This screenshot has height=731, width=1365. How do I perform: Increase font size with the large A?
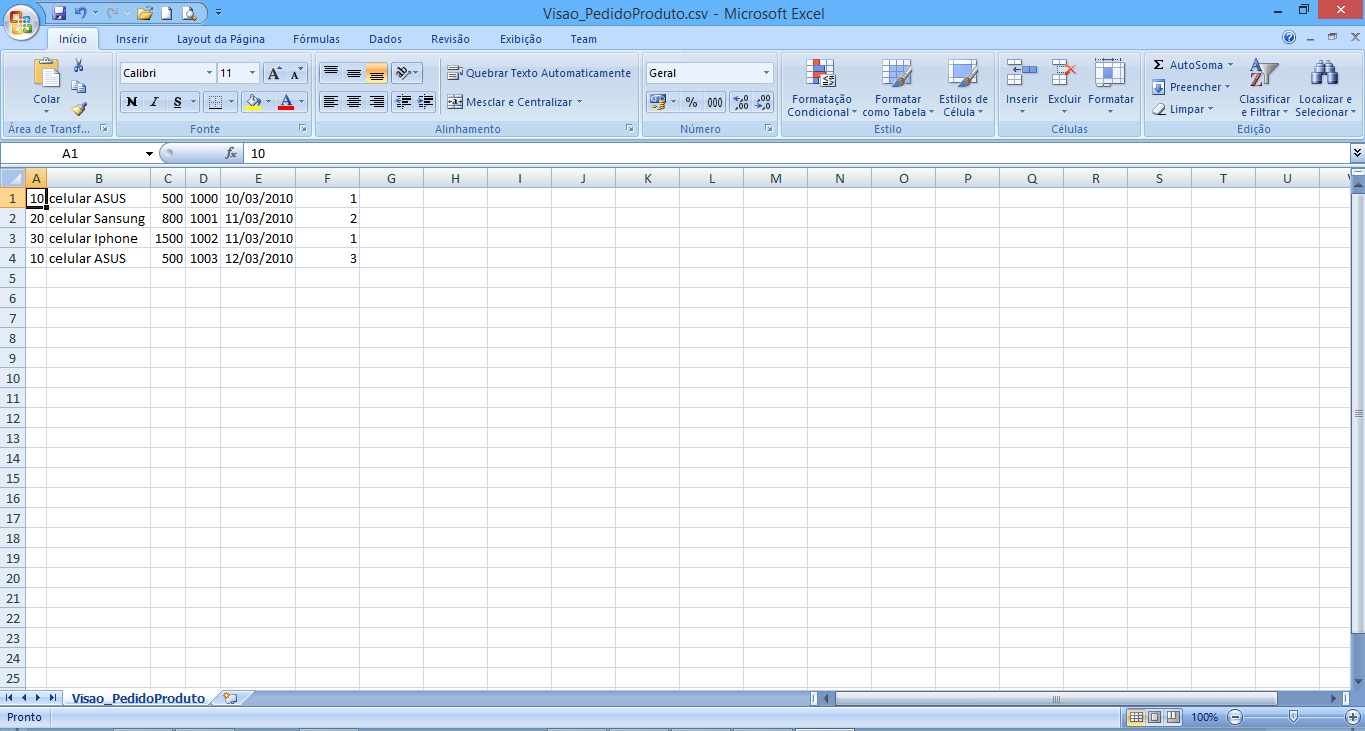click(x=274, y=73)
